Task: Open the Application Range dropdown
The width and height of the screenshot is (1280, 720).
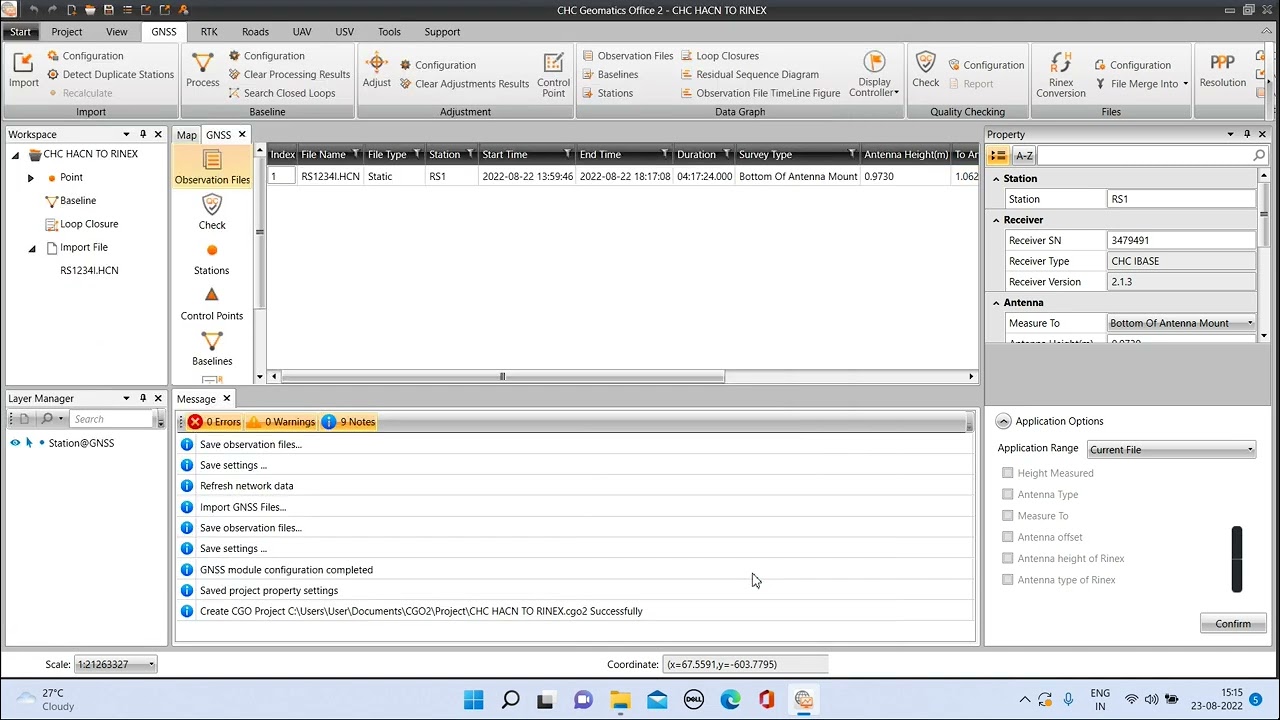Action: click(1170, 450)
